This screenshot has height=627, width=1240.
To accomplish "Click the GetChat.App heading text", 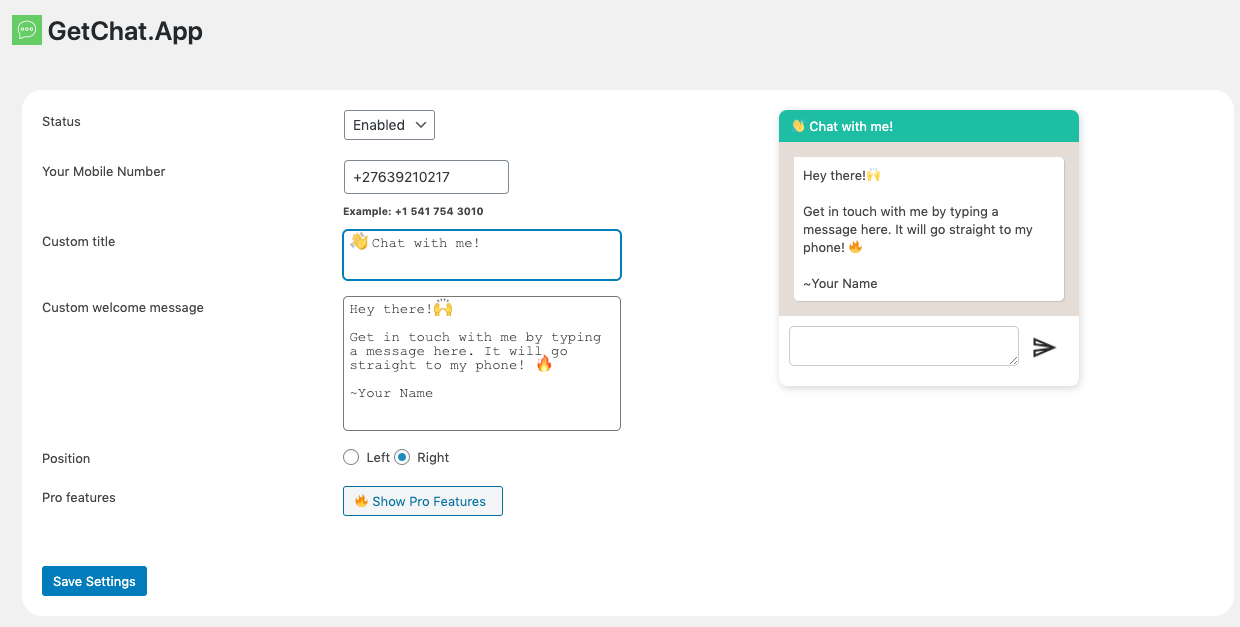I will (x=125, y=31).
